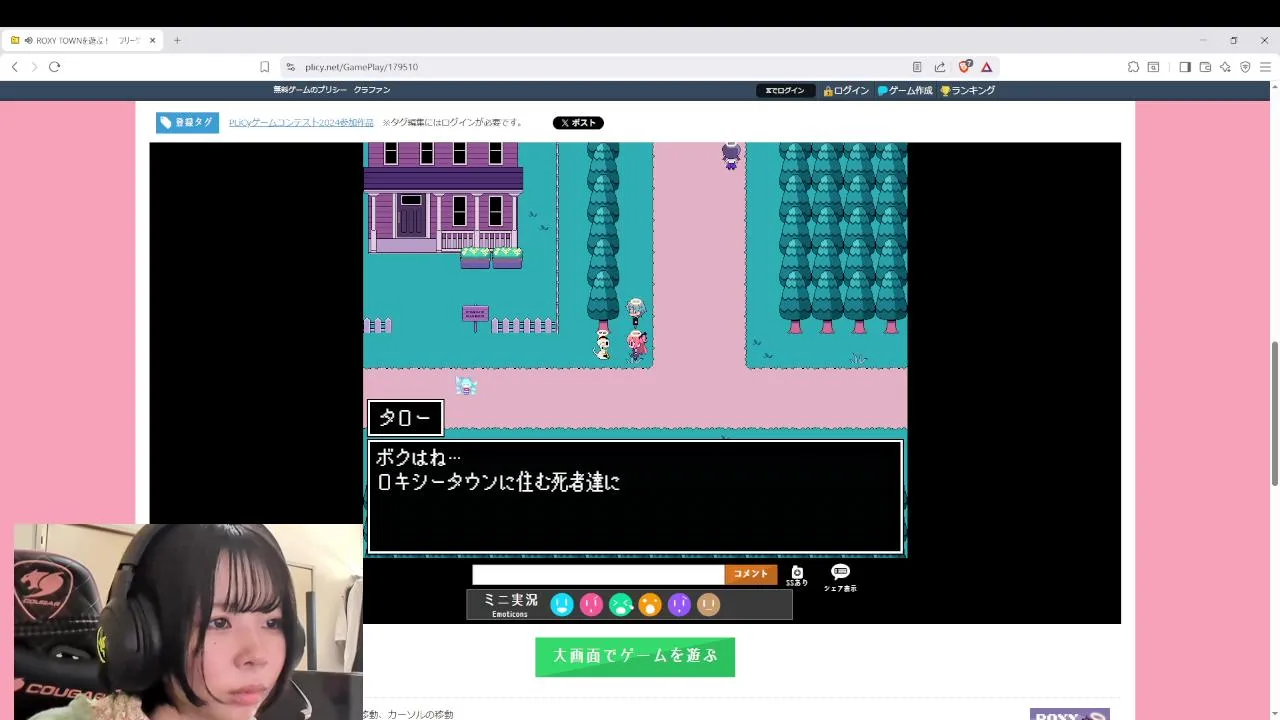The width and height of the screenshot is (1280, 720).
Task: Open the browser hamburger main menu
Action: click(x=1265, y=67)
